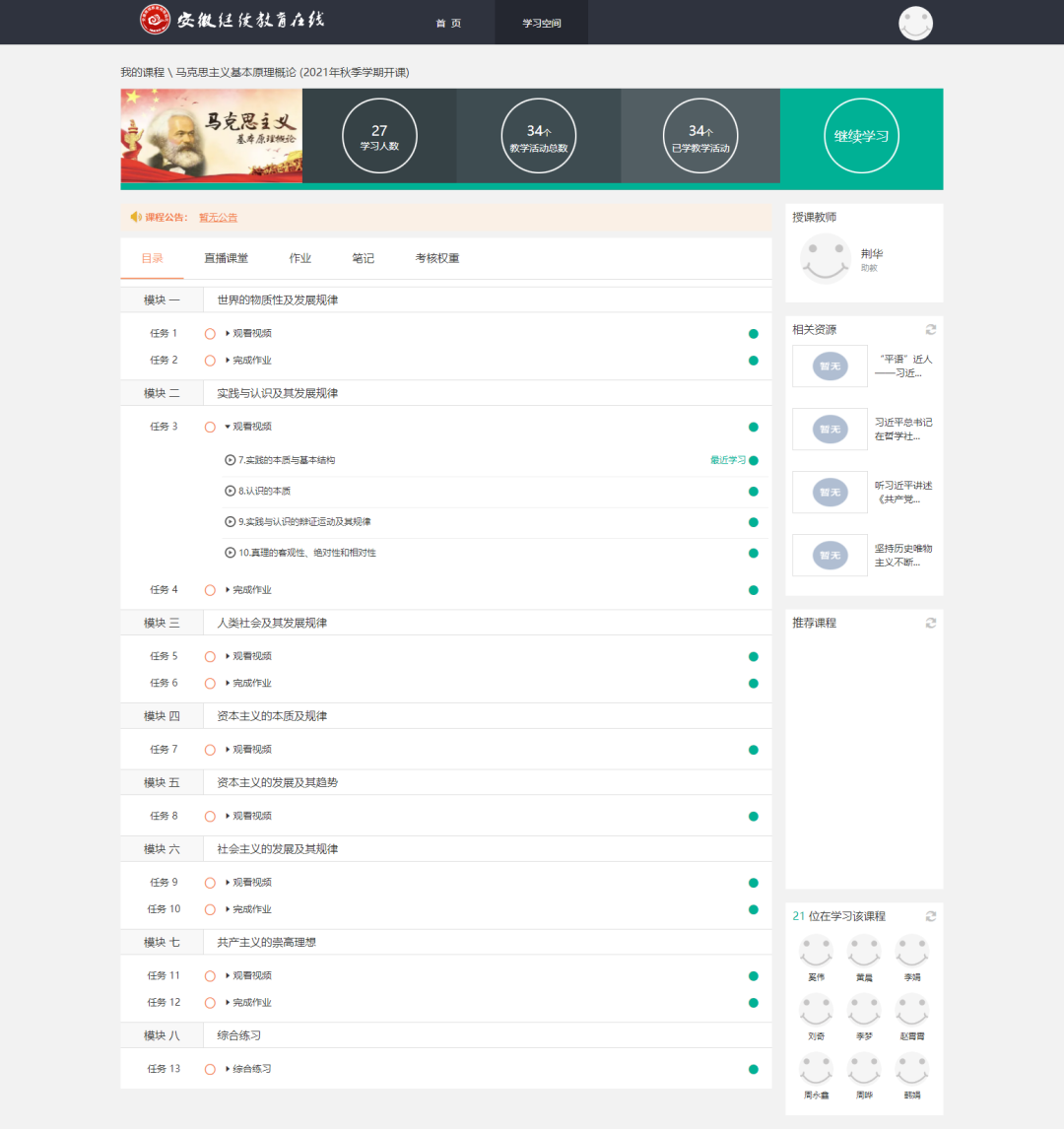Open the user avatar in top header

[x=915, y=23]
